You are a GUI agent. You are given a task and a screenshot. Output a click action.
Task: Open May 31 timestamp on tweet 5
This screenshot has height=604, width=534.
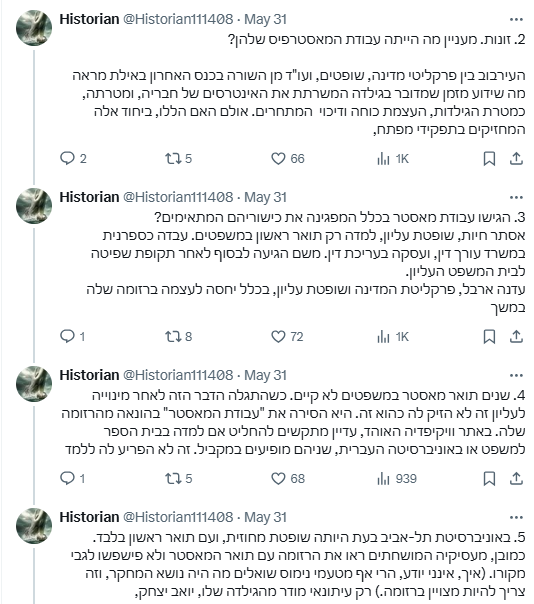265,517
